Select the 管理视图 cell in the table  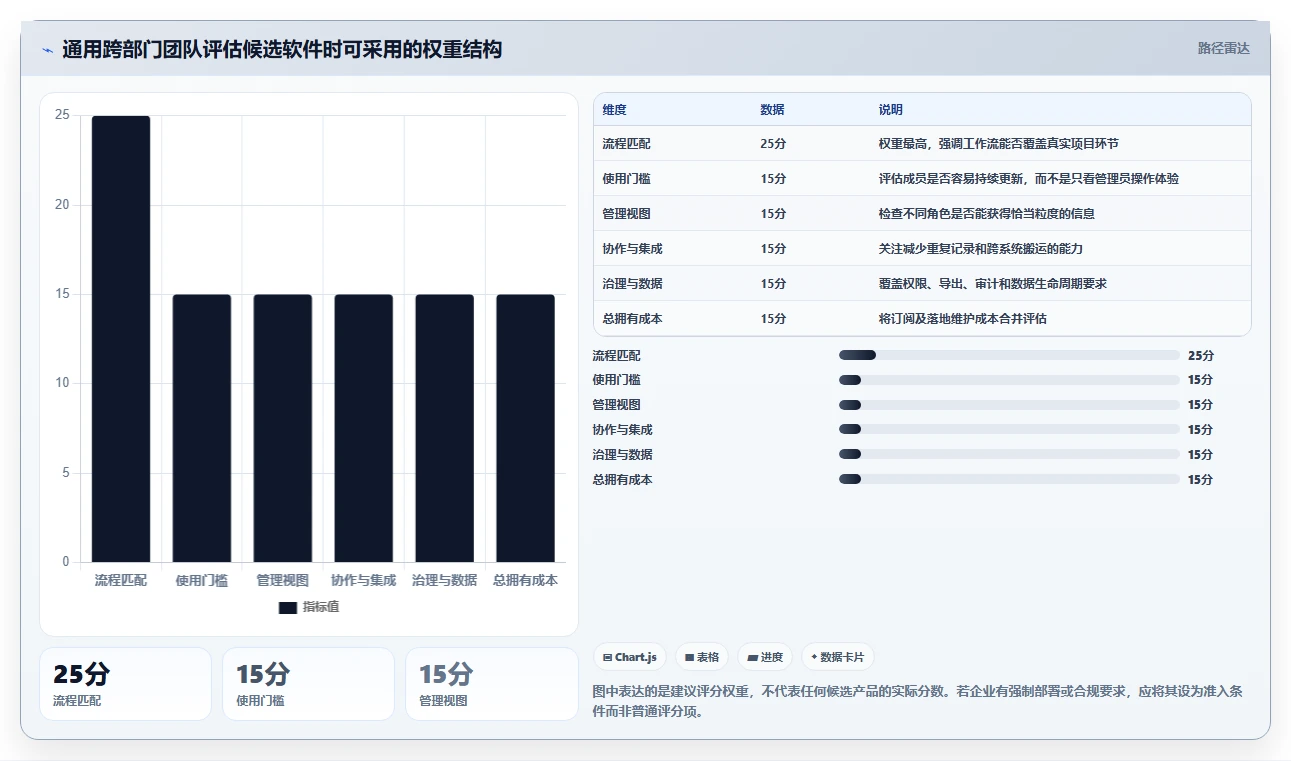click(626, 214)
